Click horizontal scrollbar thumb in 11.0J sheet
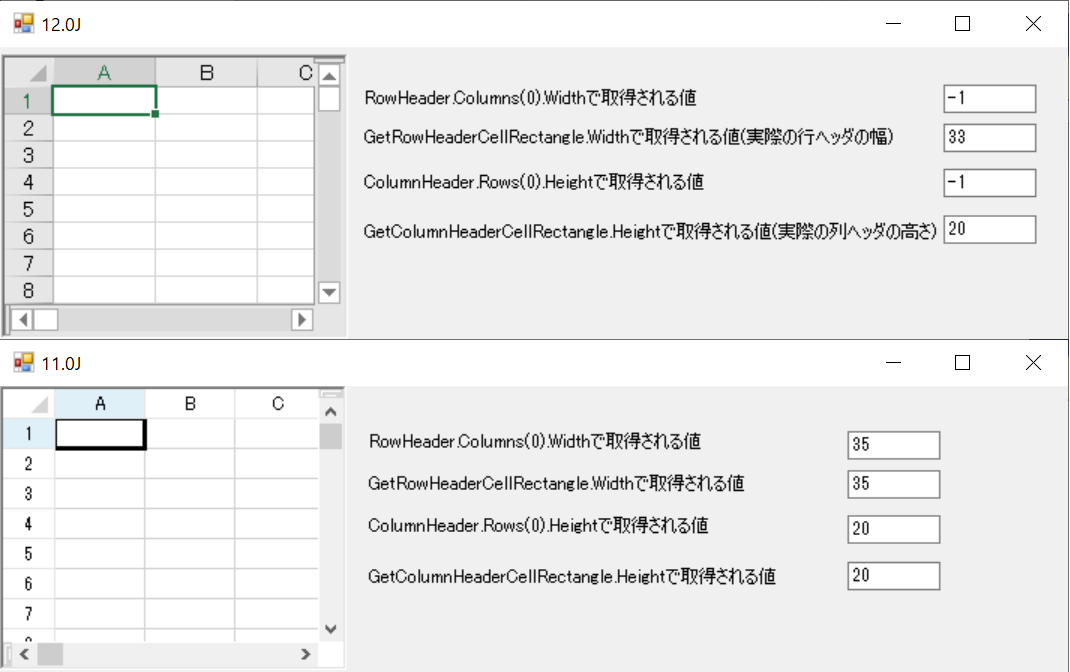 50,654
